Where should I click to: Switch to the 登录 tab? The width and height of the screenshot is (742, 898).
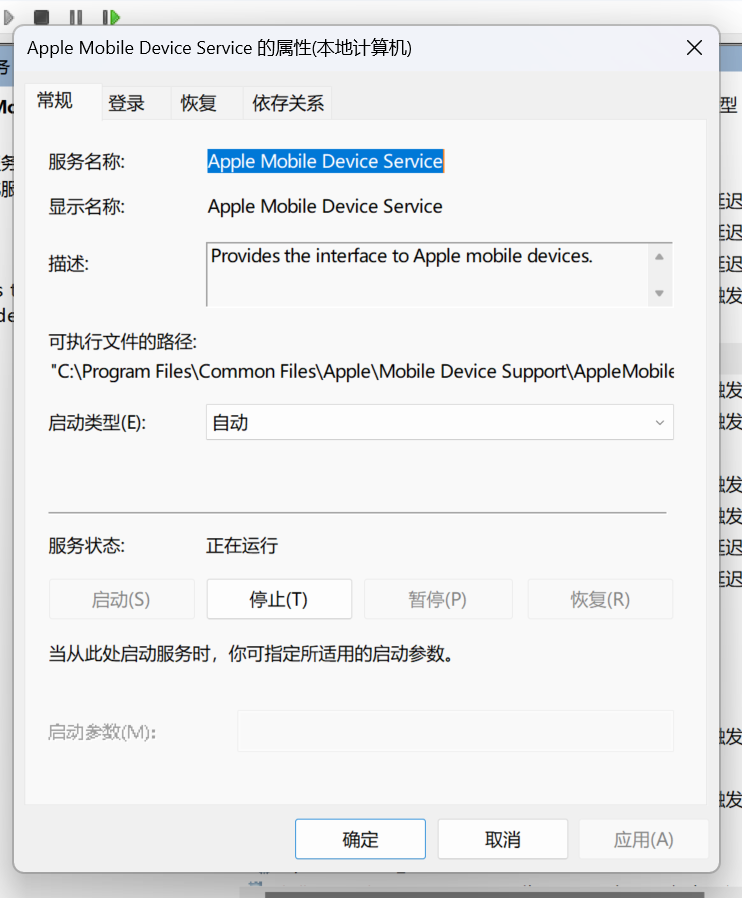point(127,103)
